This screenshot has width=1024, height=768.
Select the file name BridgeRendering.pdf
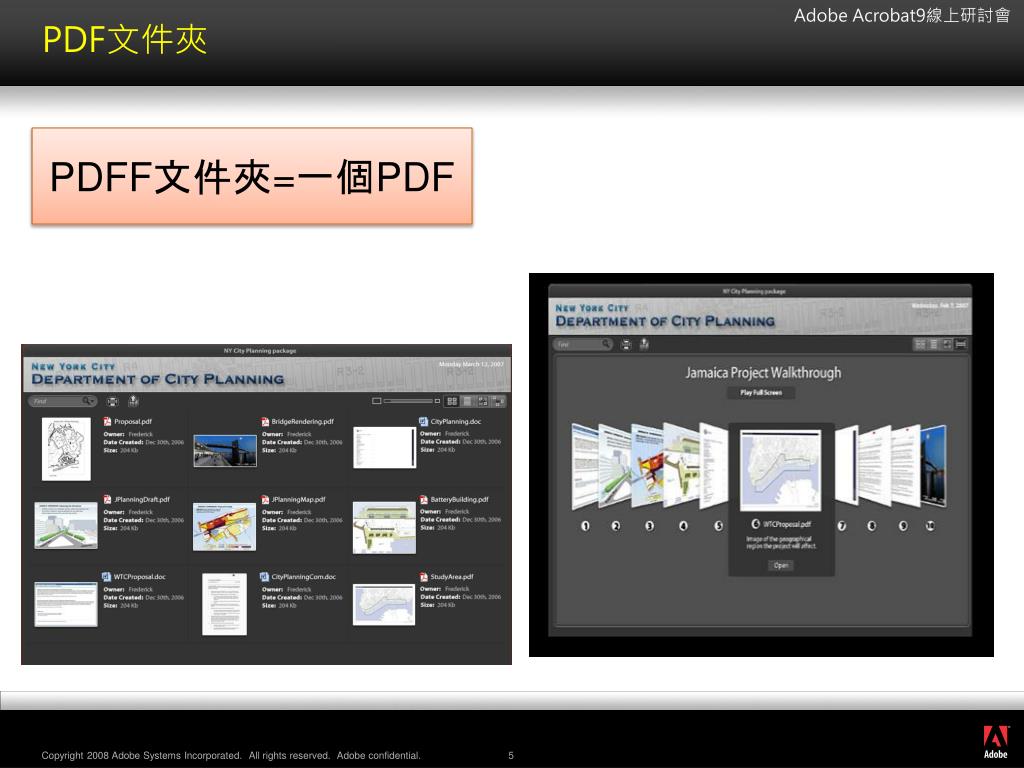pos(303,422)
